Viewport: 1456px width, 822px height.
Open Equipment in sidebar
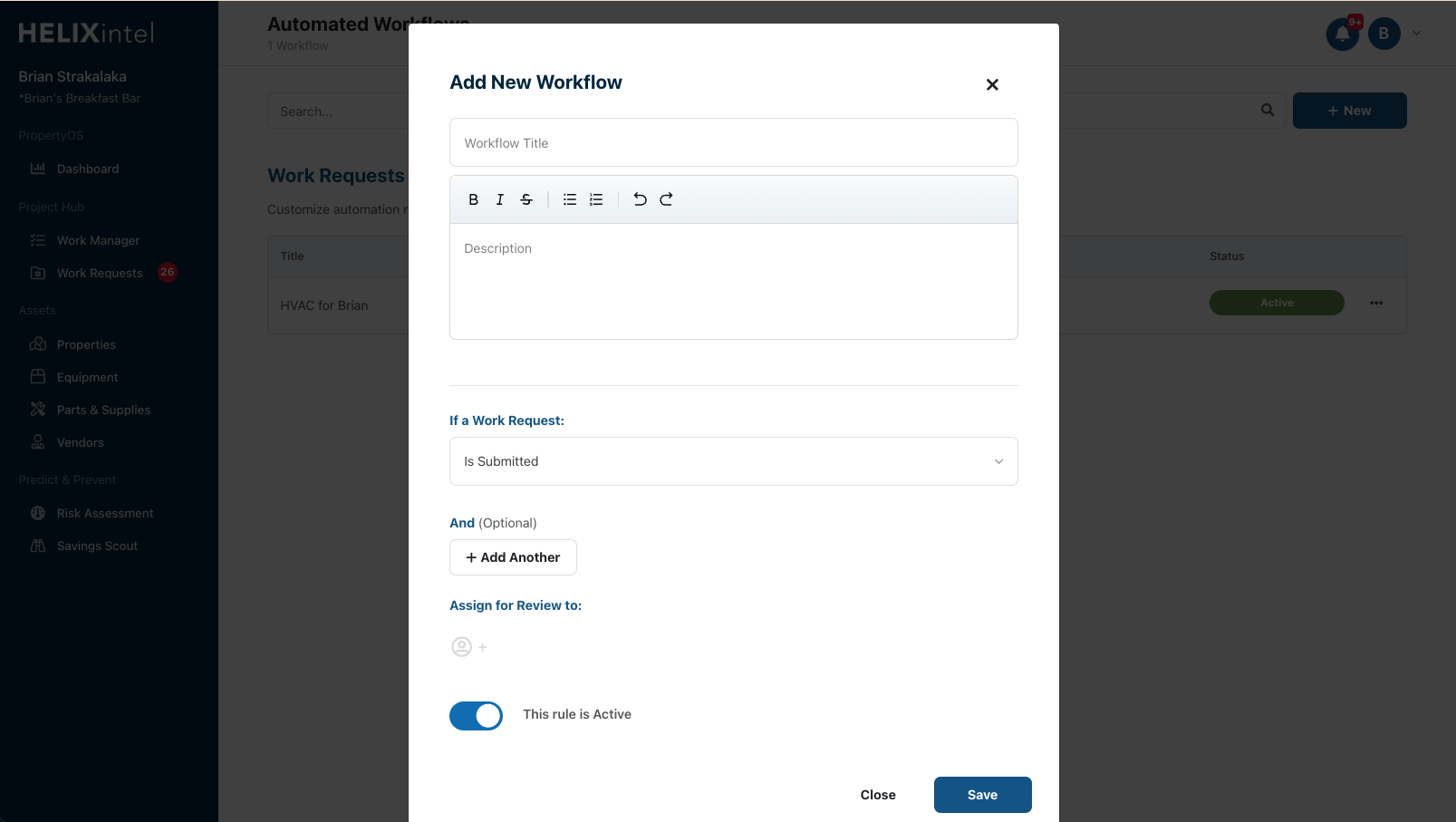(x=87, y=377)
